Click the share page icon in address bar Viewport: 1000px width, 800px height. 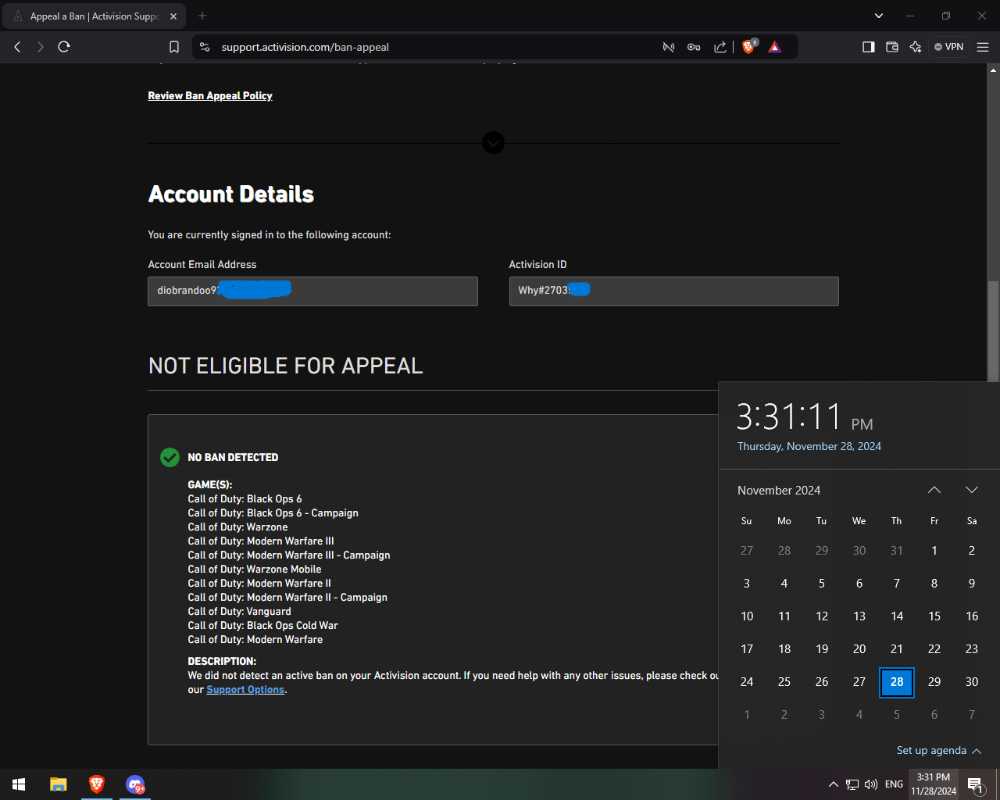tap(720, 47)
